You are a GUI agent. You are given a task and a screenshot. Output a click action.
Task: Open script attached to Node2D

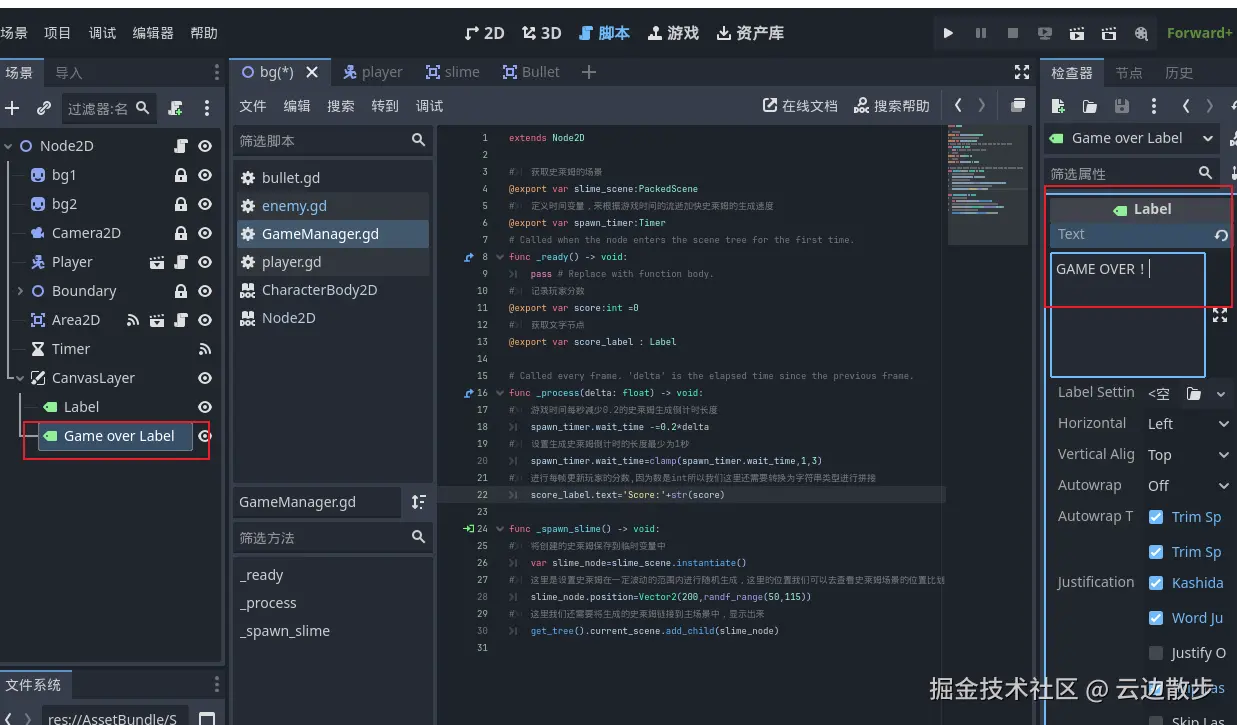point(181,146)
